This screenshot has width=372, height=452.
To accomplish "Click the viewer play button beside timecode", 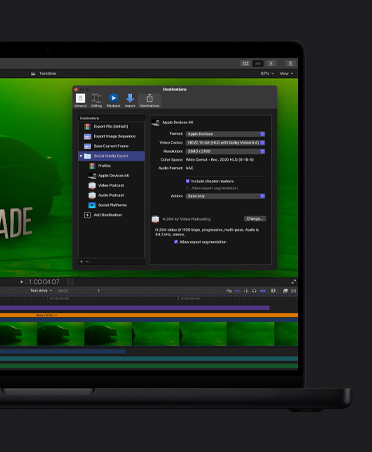I will (x=22, y=282).
